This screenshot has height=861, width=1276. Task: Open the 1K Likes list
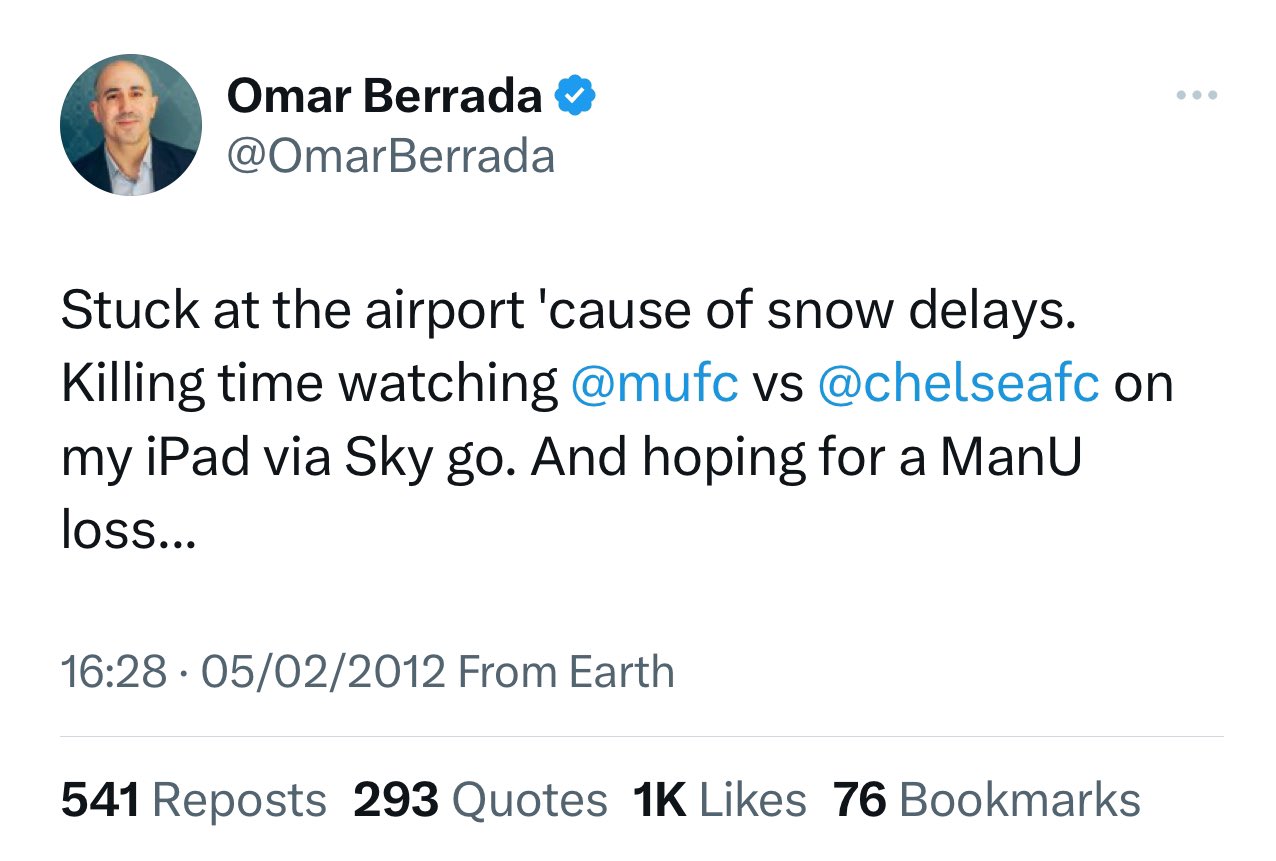pyautogui.click(x=719, y=800)
